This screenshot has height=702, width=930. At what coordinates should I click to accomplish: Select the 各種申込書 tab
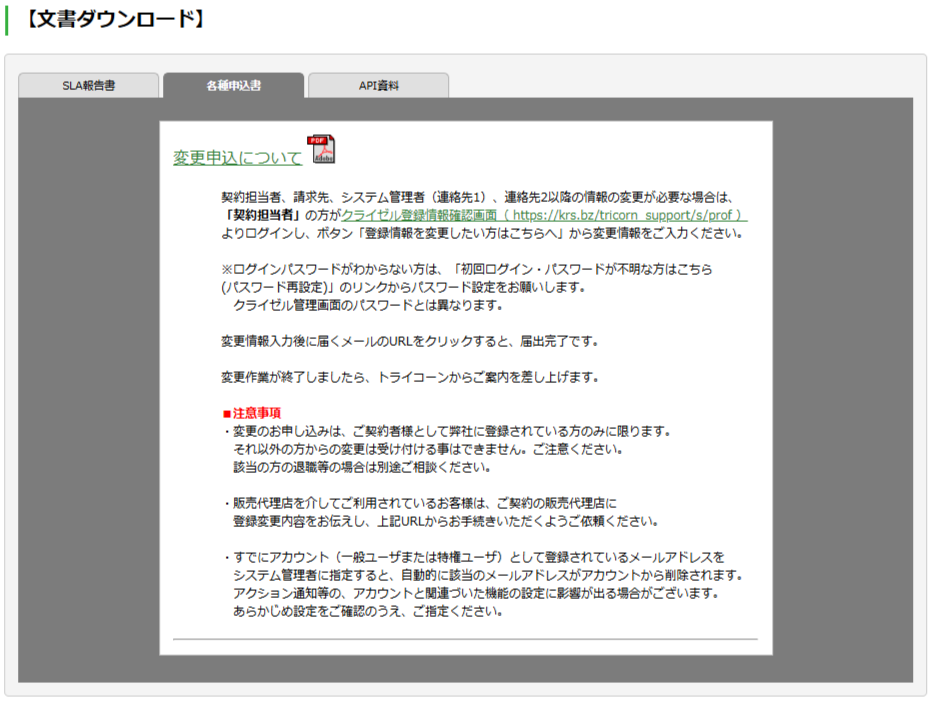234,85
